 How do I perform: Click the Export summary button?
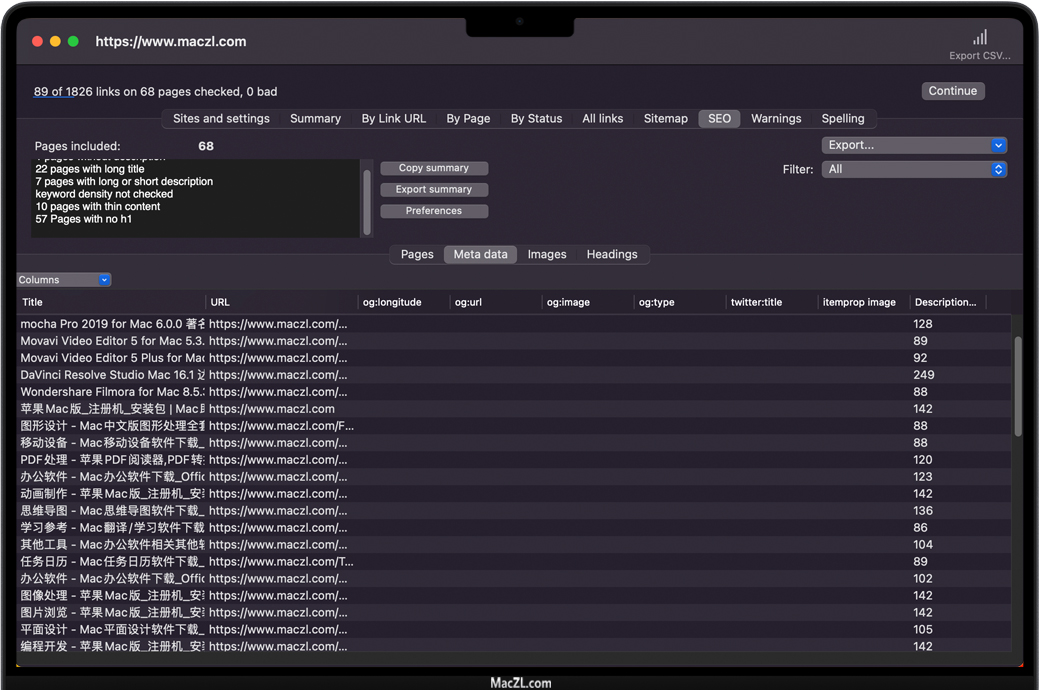(x=434, y=189)
